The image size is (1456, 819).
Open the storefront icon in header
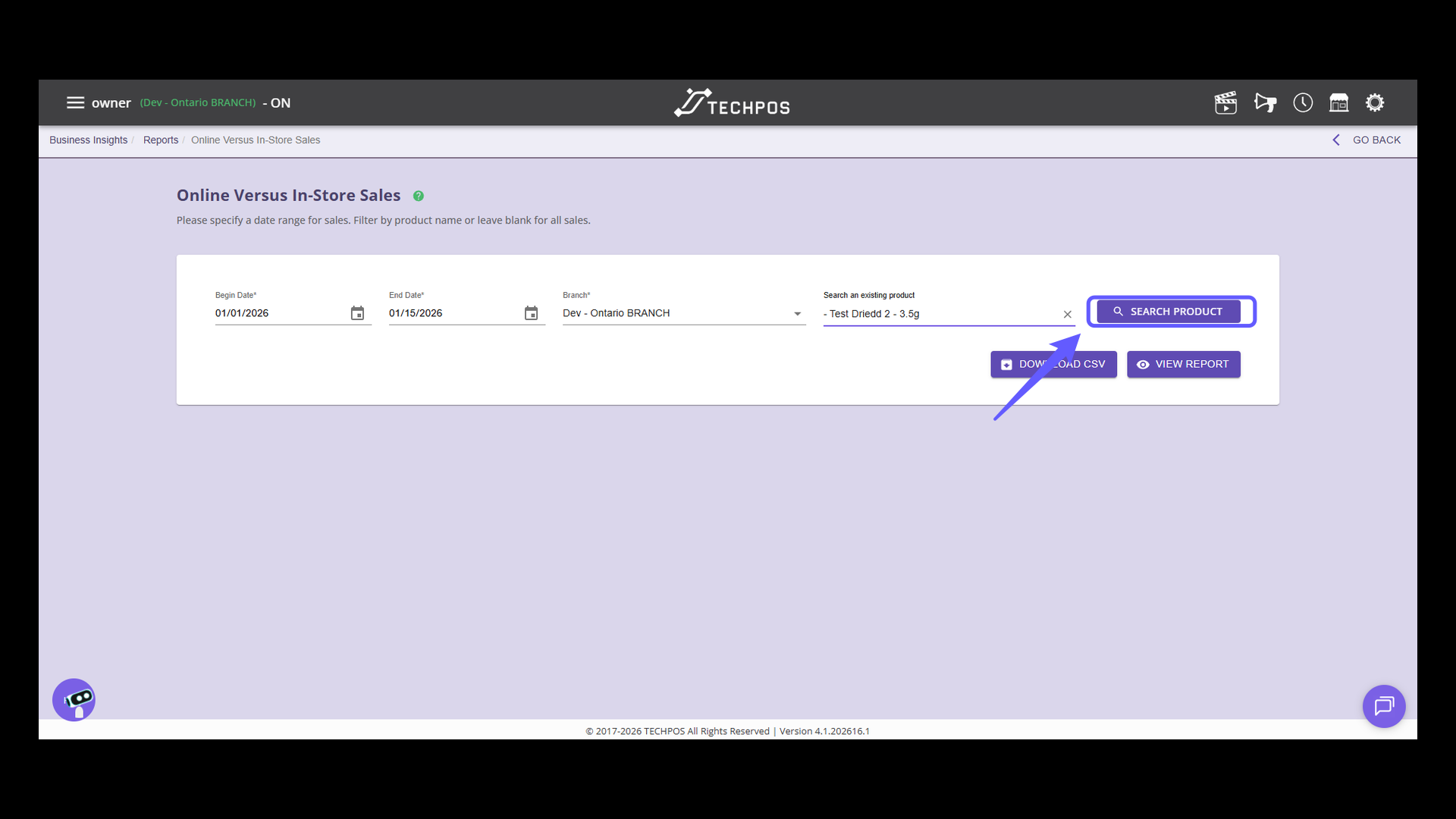pyautogui.click(x=1338, y=102)
